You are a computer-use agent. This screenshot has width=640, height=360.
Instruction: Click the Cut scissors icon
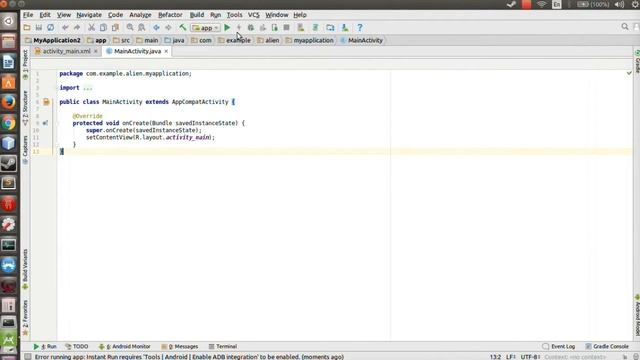point(91,28)
